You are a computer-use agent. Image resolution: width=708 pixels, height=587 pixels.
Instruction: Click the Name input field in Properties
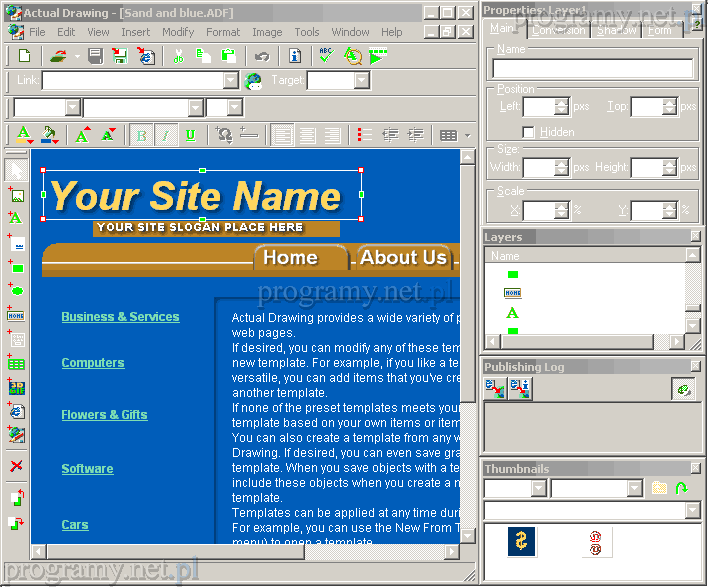click(x=592, y=69)
